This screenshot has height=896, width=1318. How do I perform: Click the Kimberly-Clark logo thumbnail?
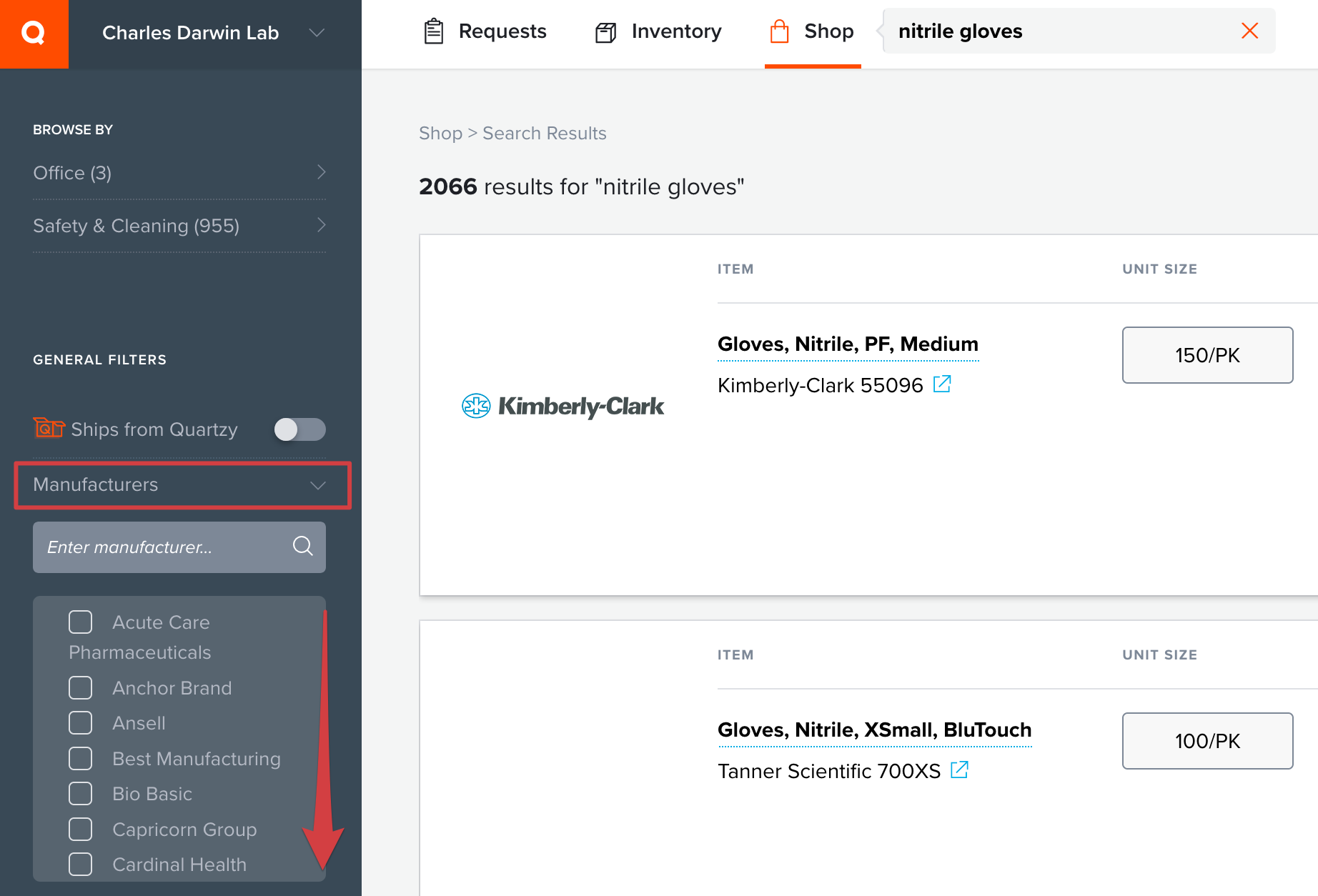point(563,406)
